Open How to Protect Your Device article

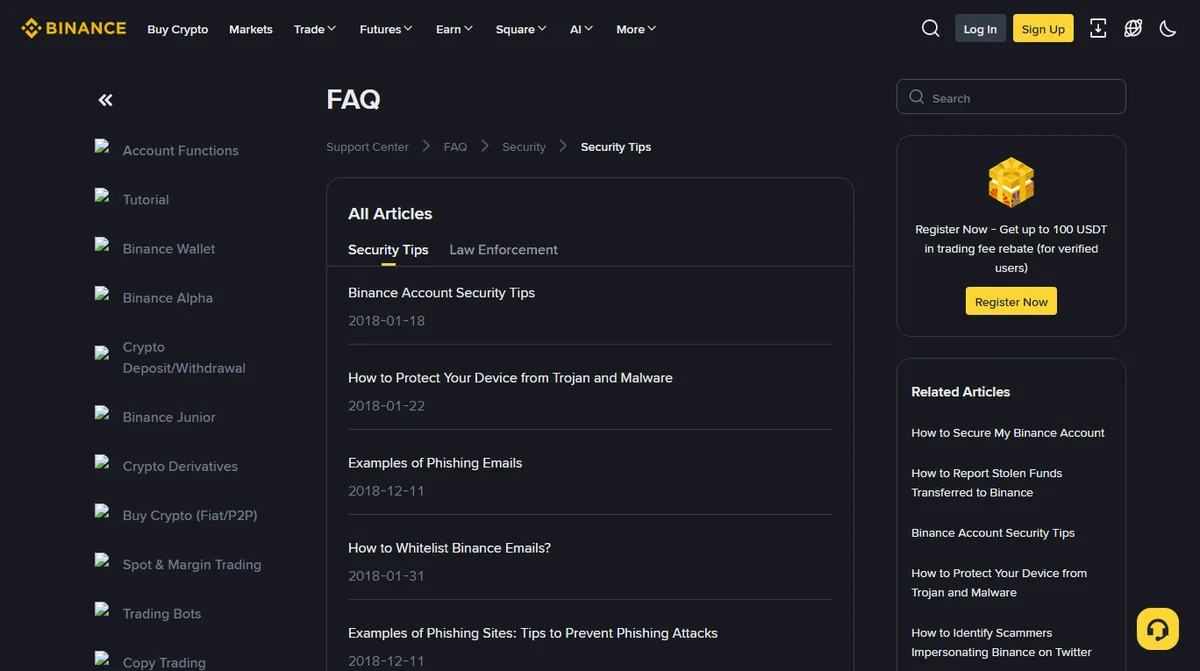(x=510, y=378)
